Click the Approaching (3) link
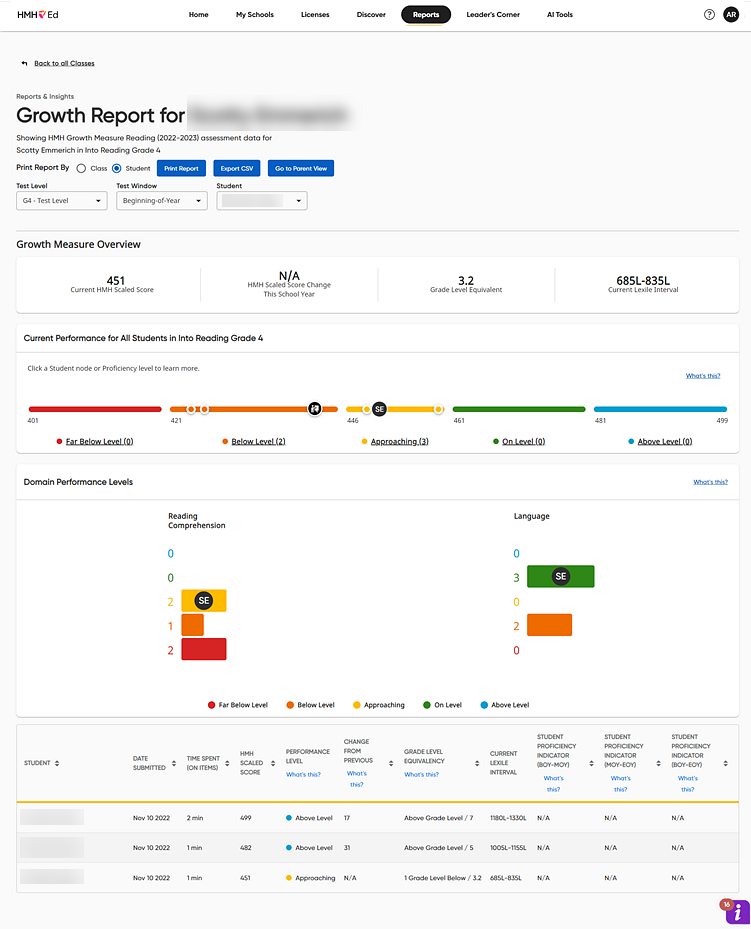This screenshot has width=751, height=929. [x=400, y=441]
